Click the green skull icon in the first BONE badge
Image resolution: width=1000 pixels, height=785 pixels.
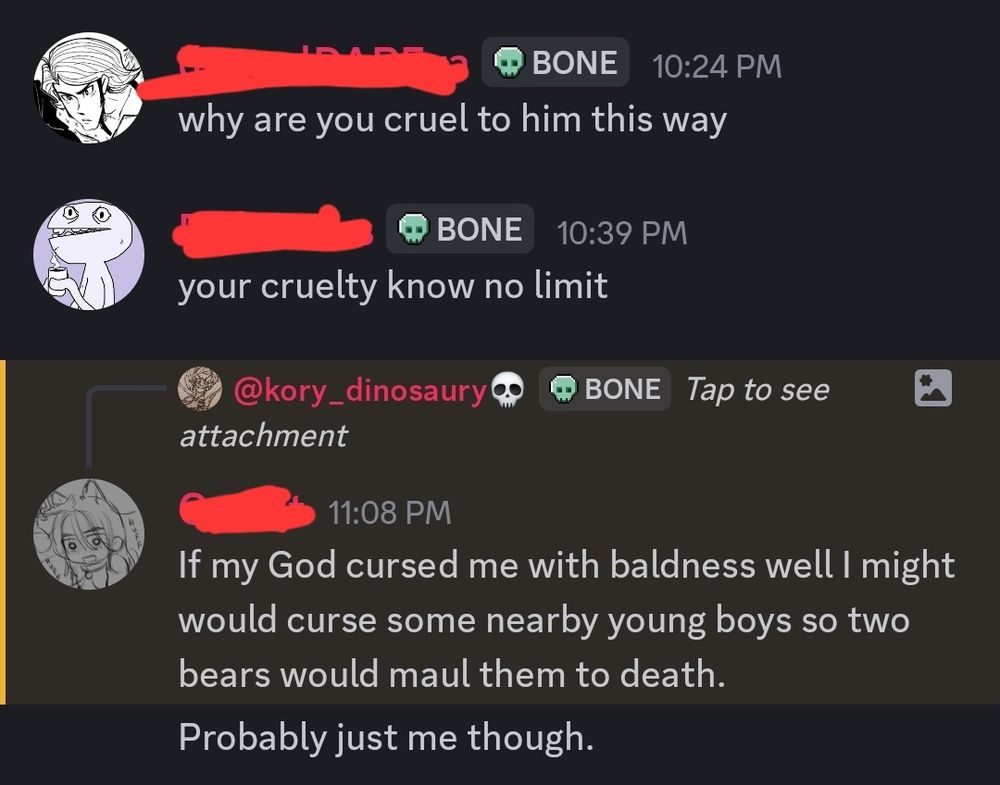coord(510,62)
